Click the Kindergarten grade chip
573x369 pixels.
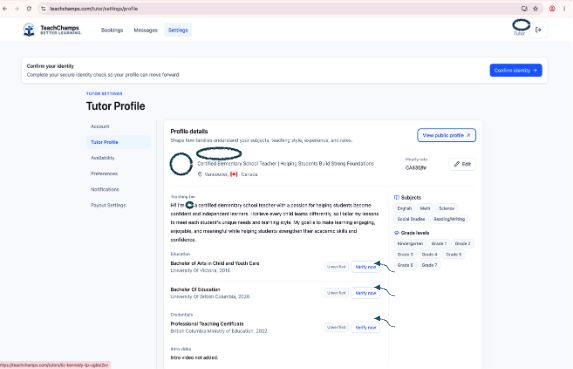point(410,243)
